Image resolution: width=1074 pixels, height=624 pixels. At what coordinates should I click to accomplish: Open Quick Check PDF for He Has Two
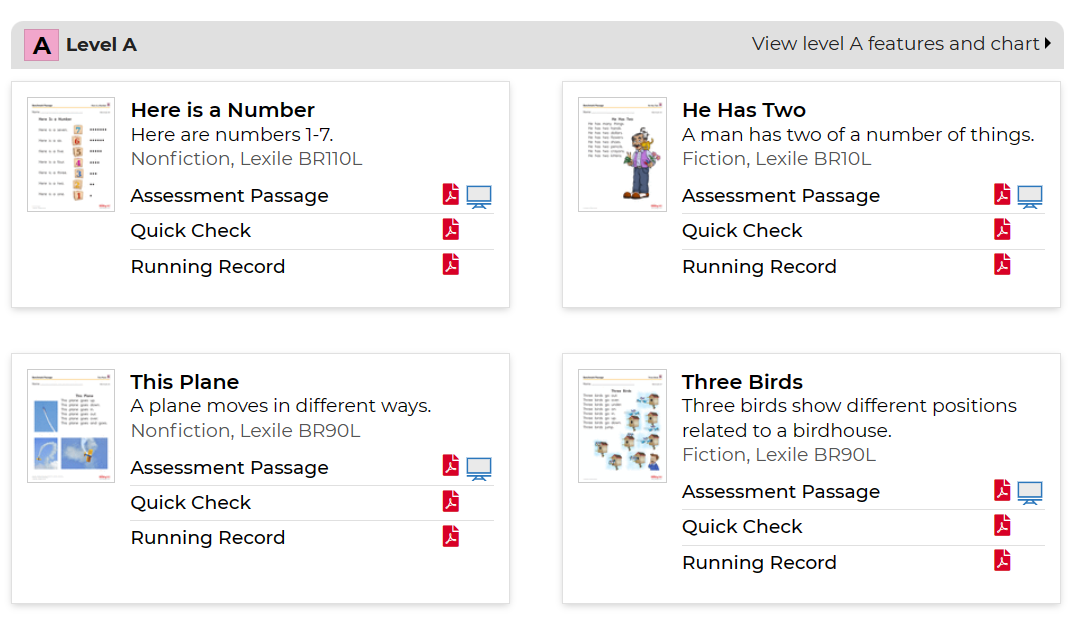click(x=1002, y=230)
